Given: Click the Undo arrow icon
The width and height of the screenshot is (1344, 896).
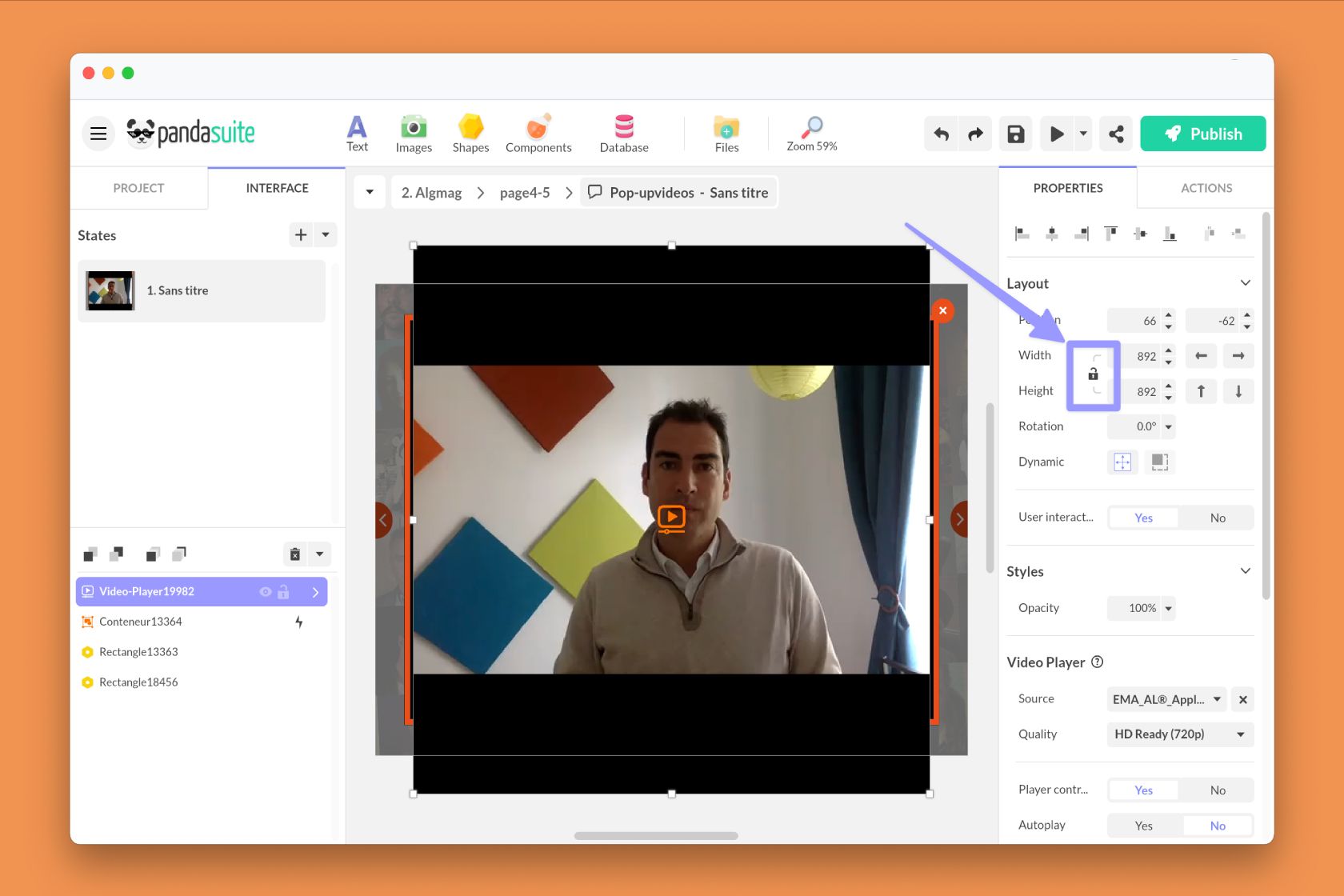Looking at the screenshot, I should point(940,134).
